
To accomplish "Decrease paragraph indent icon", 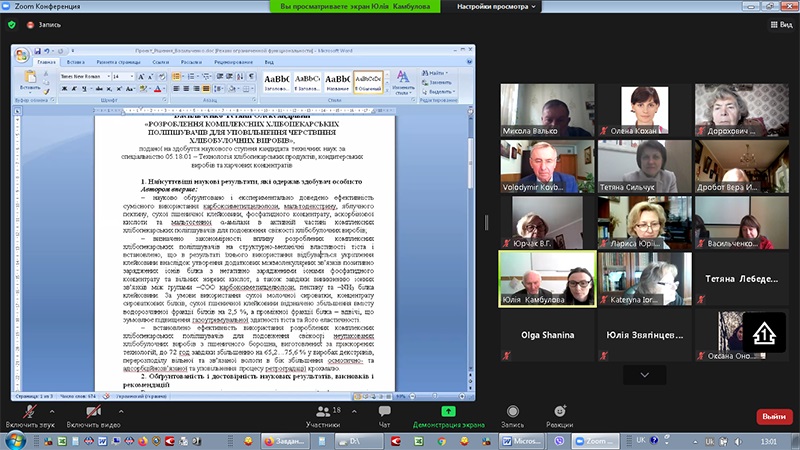I will pos(220,77).
